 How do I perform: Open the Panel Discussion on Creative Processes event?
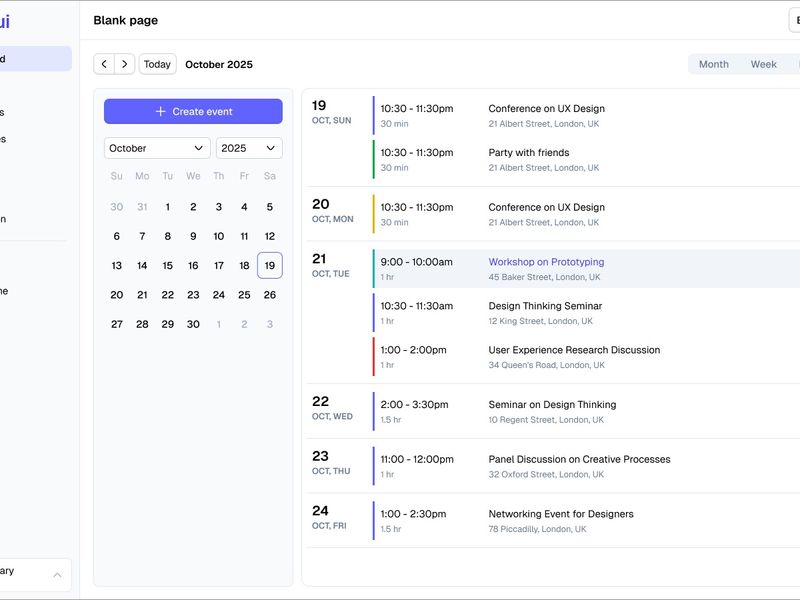click(x=578, y=458)
